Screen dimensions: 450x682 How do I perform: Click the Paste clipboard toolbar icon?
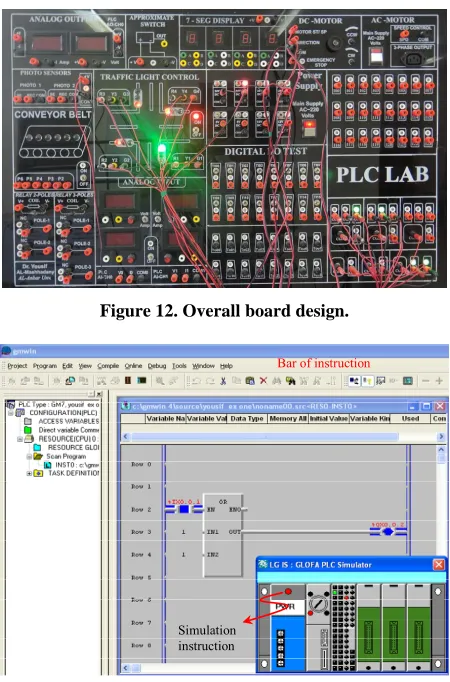click(250, 381)
